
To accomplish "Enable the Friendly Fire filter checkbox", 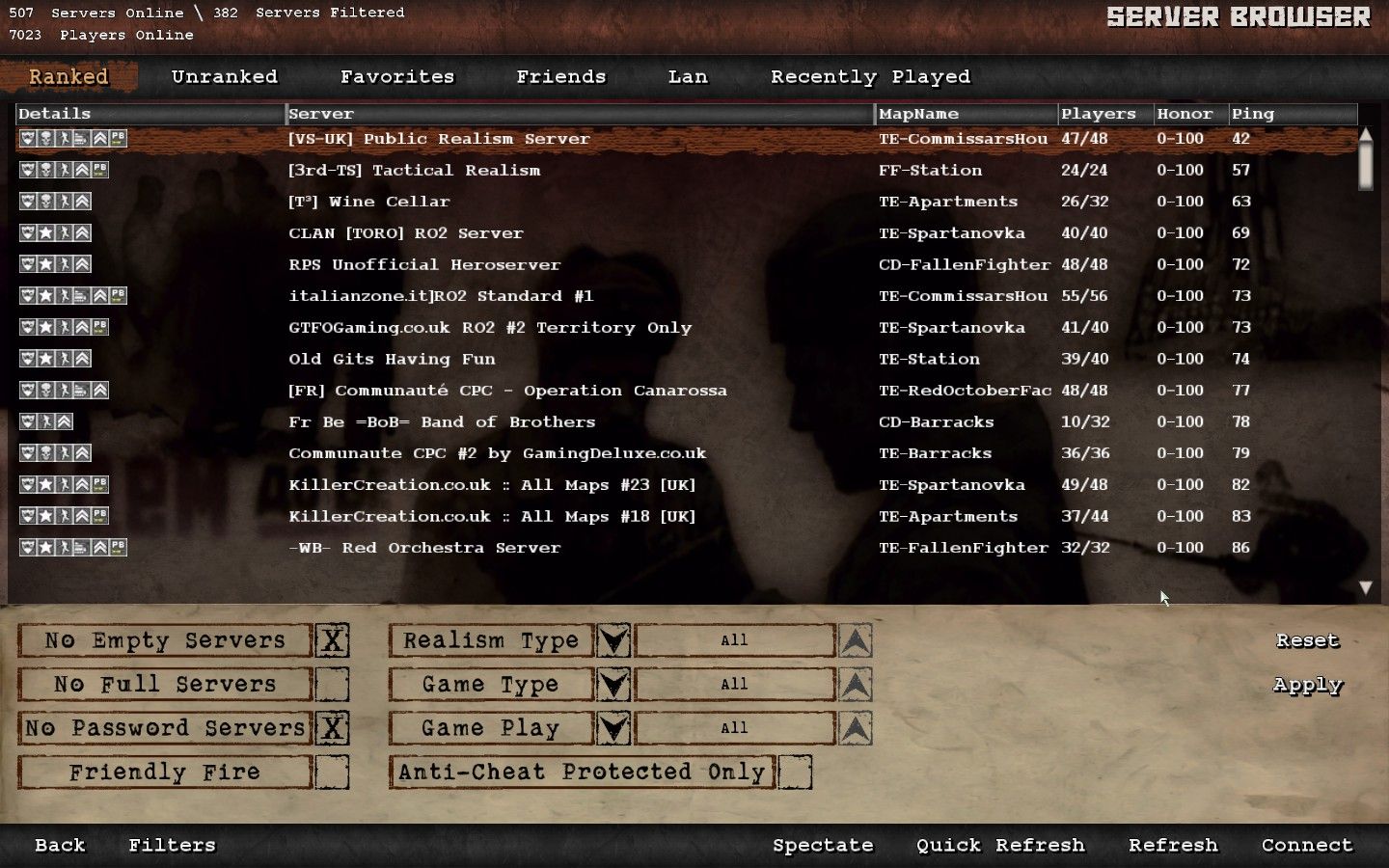I will 332,773.
